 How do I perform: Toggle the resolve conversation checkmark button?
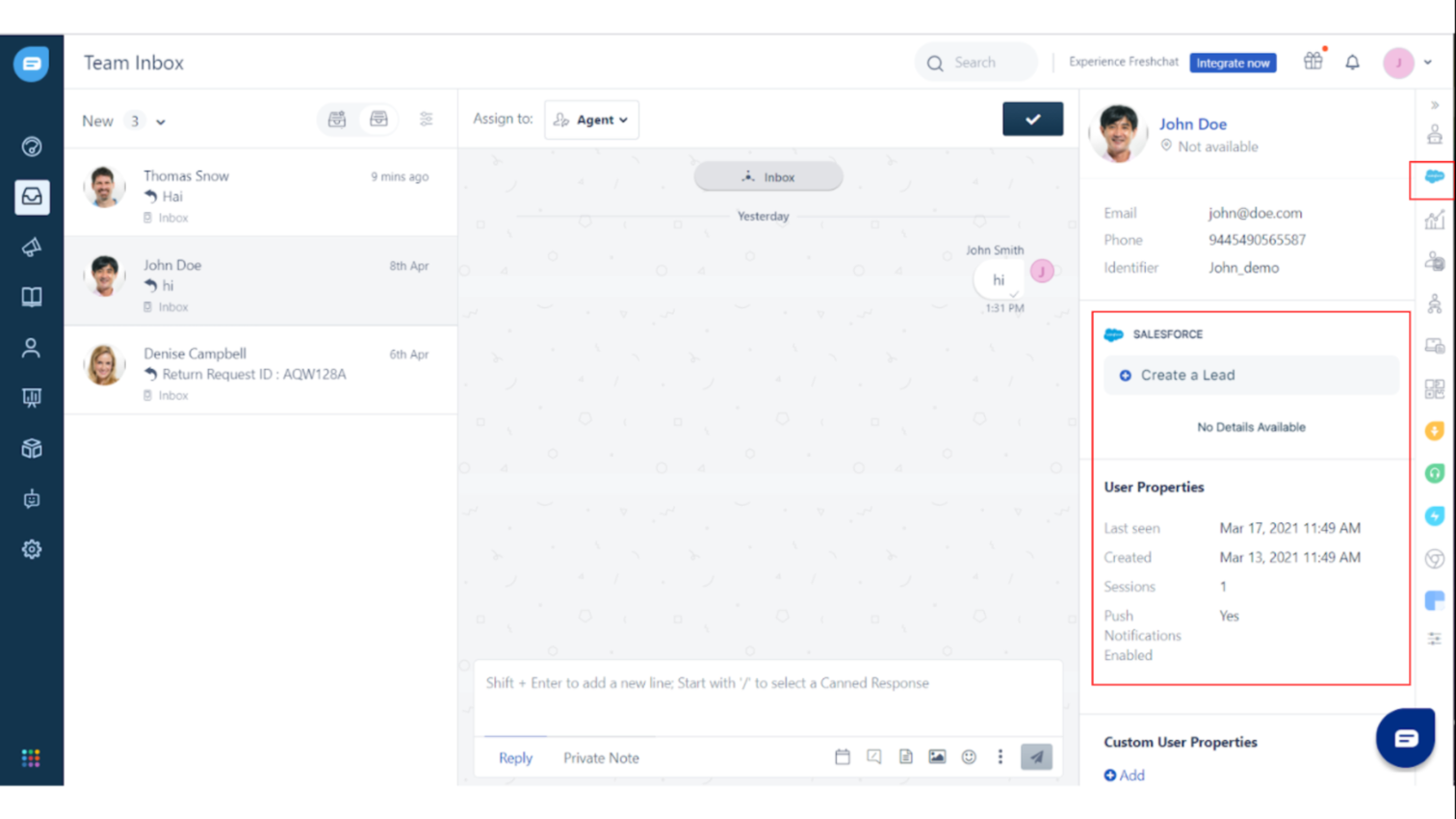pyautogui.click(x=1032, y=119)
